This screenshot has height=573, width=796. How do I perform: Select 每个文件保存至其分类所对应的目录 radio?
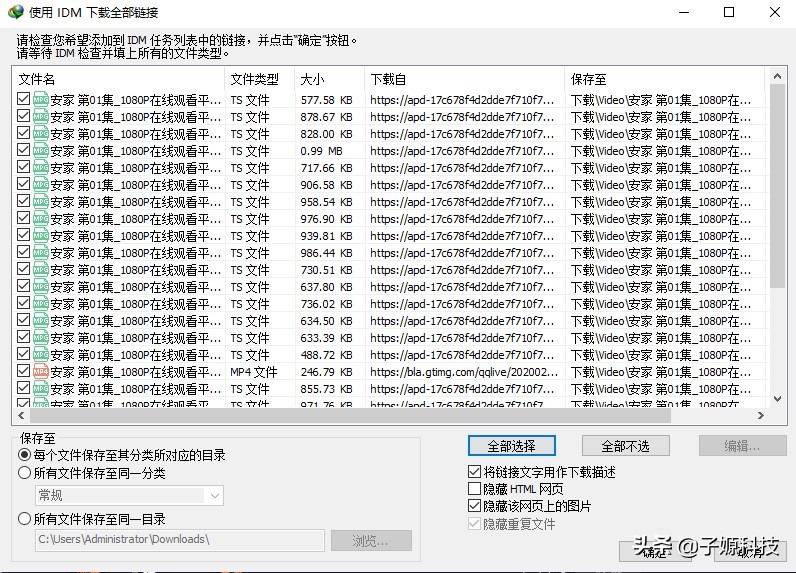click(x=24, y=455)
